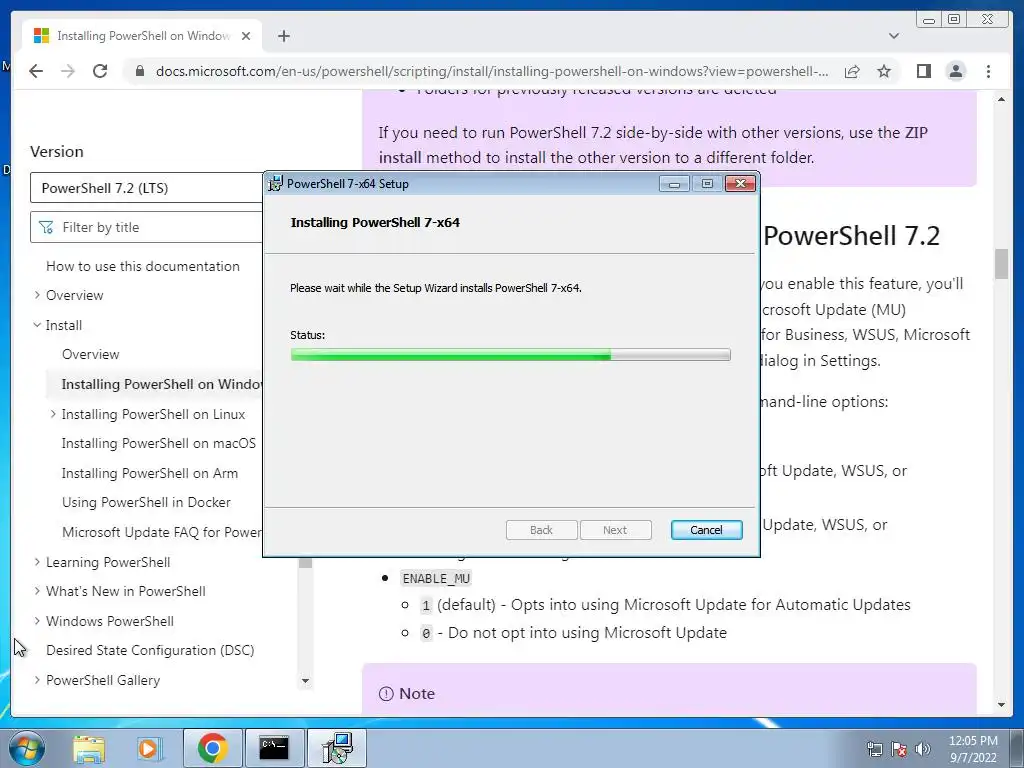Click the Filter by title field
Image resolution: width=1024 pixels, height=768 pixels.
[x=146, y=227]
